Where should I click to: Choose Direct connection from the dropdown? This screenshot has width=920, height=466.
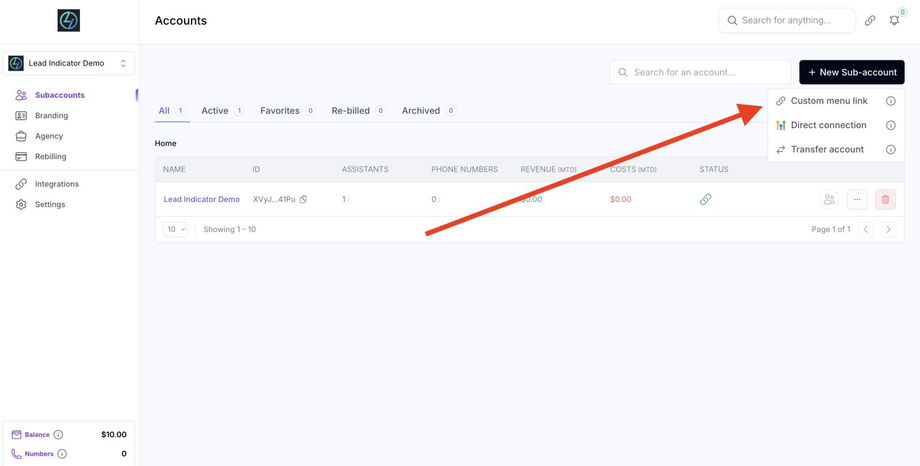point(828,125)
